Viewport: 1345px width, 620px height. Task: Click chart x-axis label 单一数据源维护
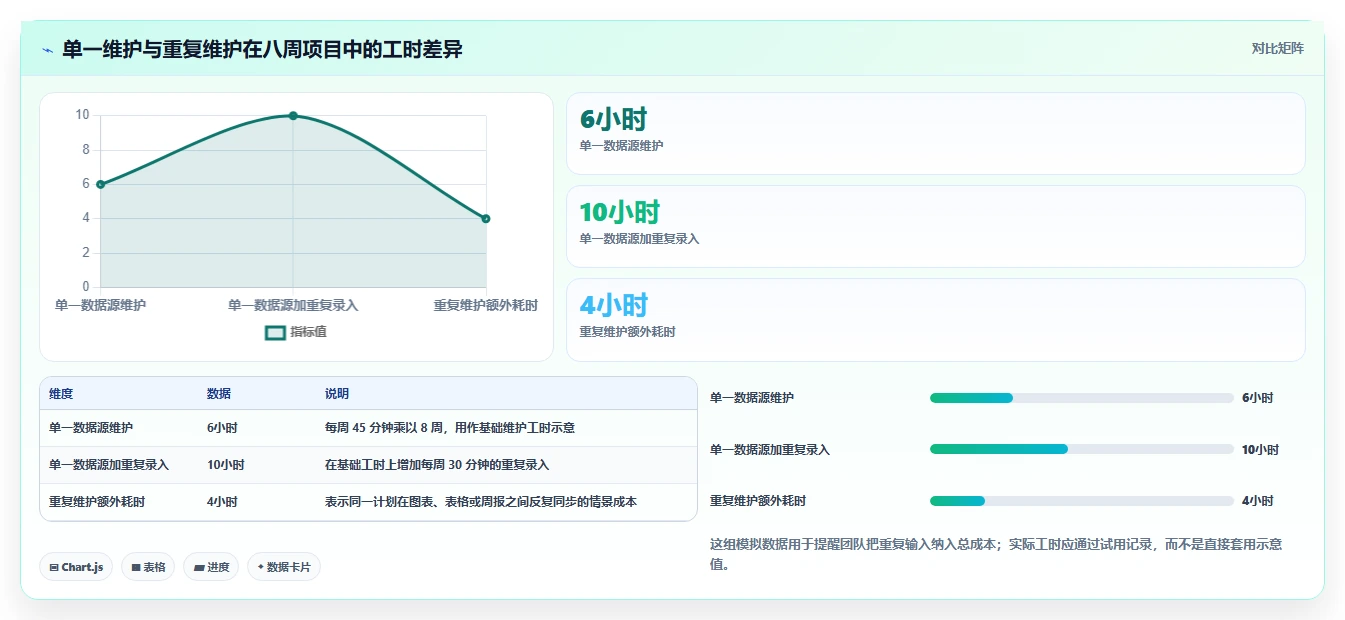coord(100,305)
